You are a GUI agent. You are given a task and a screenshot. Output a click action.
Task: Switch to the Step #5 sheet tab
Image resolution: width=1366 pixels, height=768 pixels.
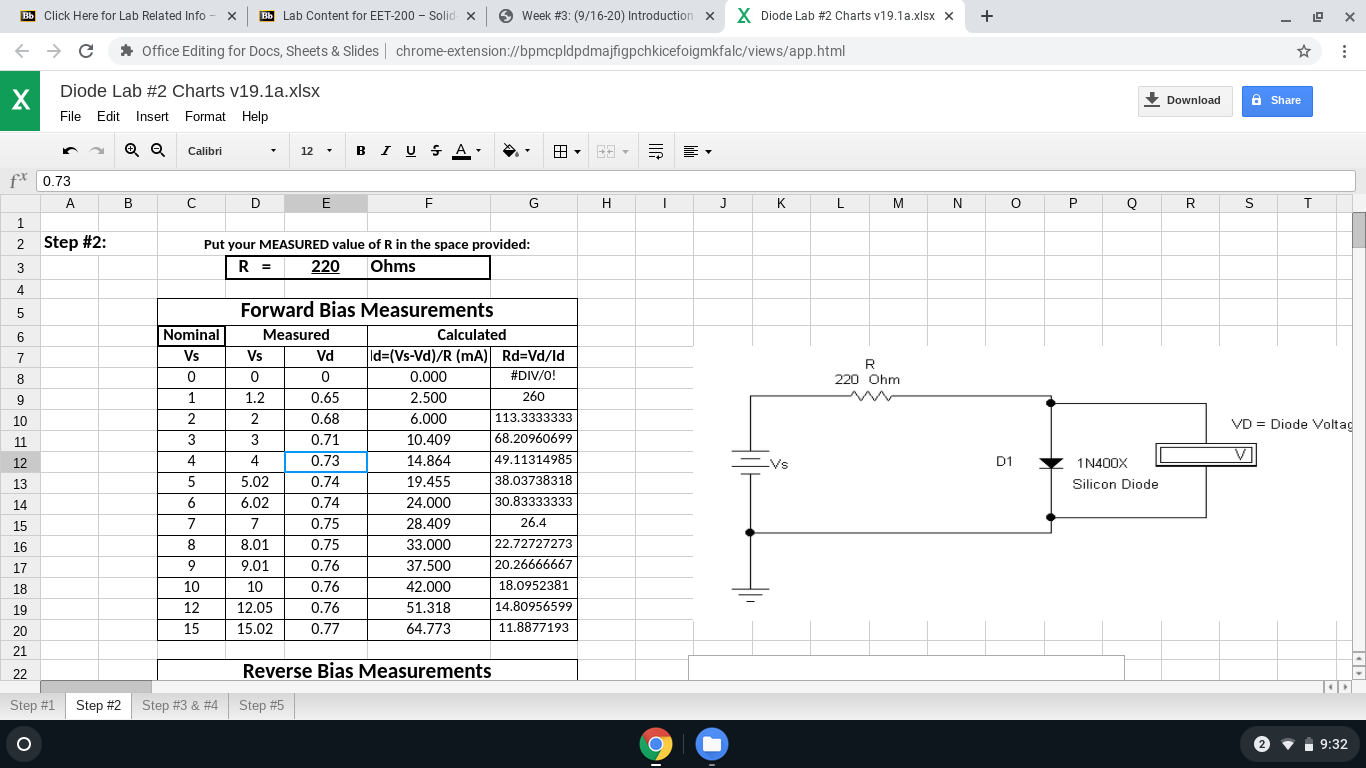[261, 705]
